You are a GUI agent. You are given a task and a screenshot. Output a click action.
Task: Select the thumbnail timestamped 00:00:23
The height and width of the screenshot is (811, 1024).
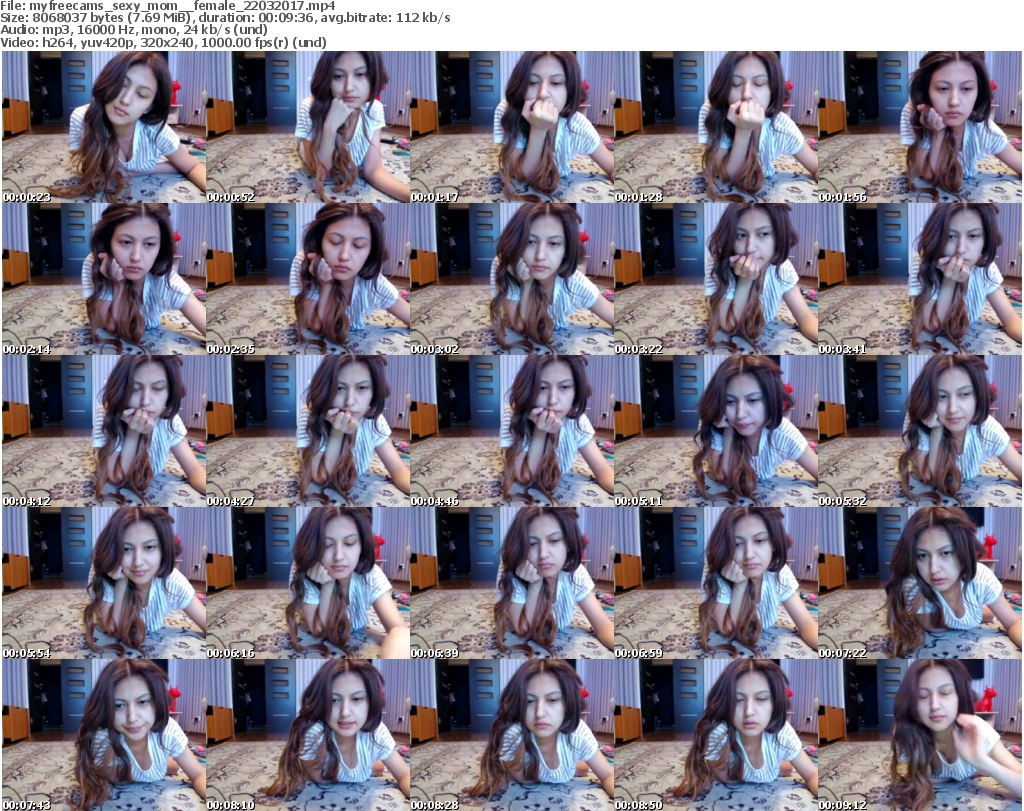point(104,127)
